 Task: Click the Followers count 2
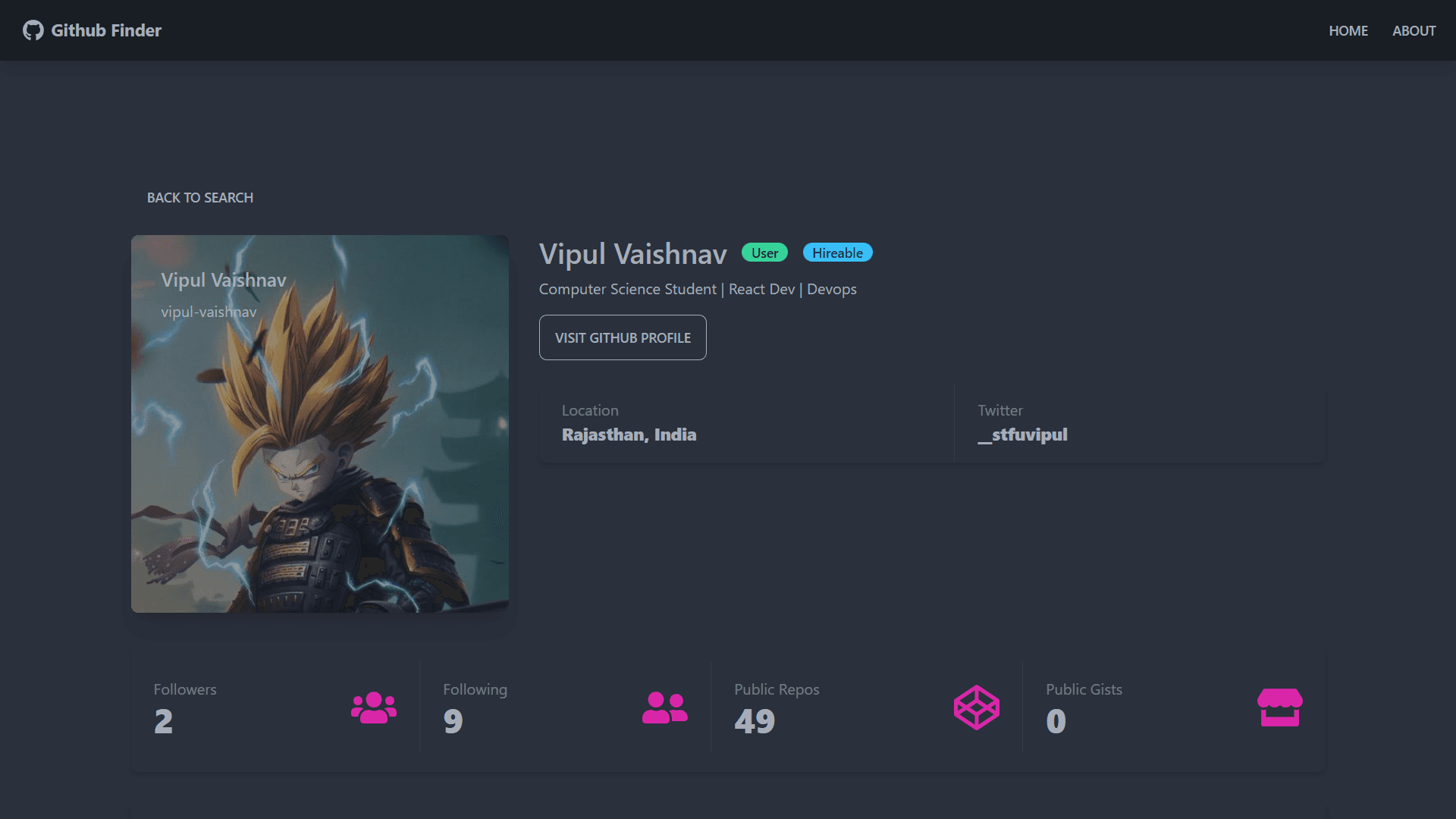coord(164,721)
